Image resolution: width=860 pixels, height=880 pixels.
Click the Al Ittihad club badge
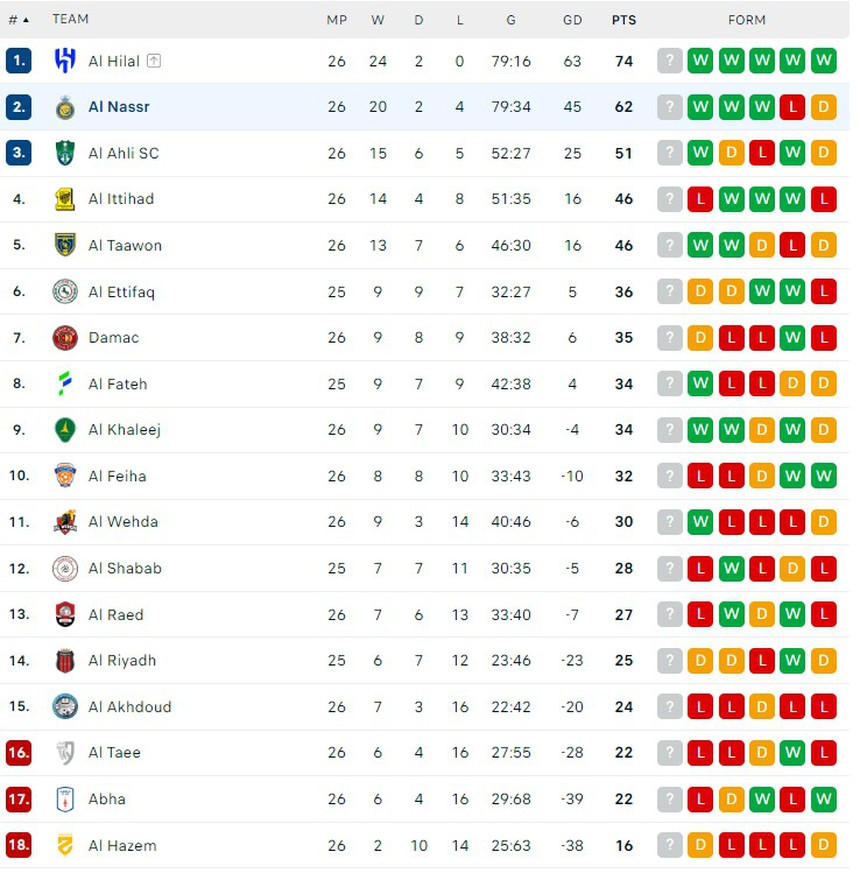(65, 199)
